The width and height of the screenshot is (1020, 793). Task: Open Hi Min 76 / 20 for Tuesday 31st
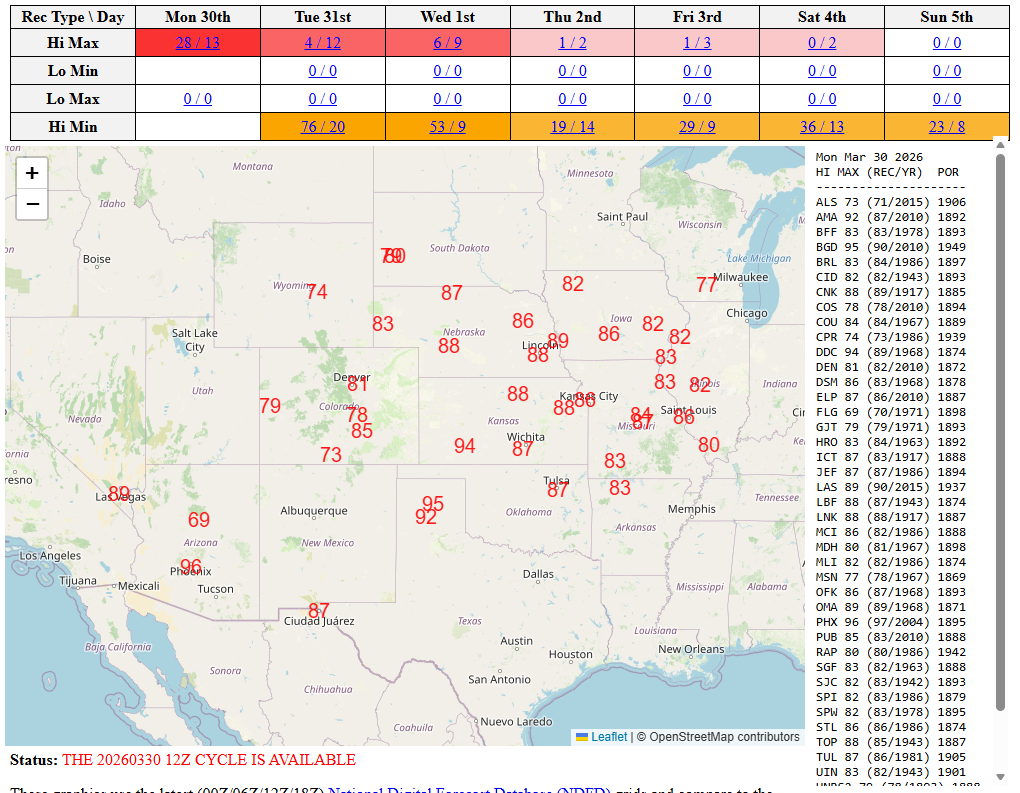point(322,127)
